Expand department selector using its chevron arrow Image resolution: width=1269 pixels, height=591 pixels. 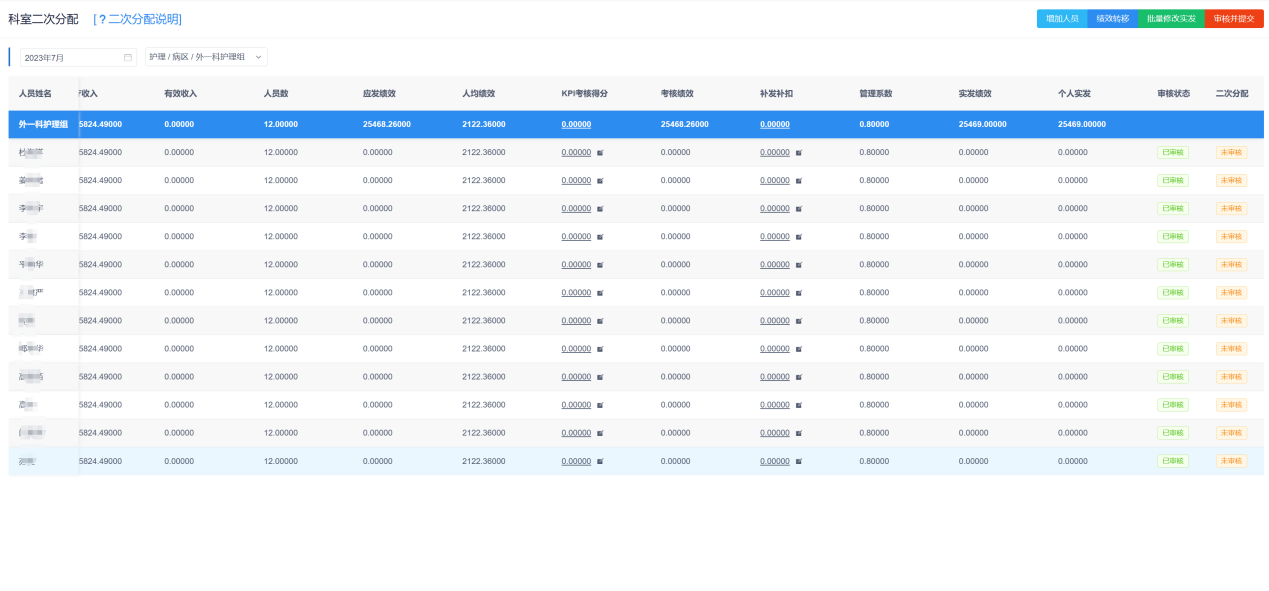coord(258,57)
